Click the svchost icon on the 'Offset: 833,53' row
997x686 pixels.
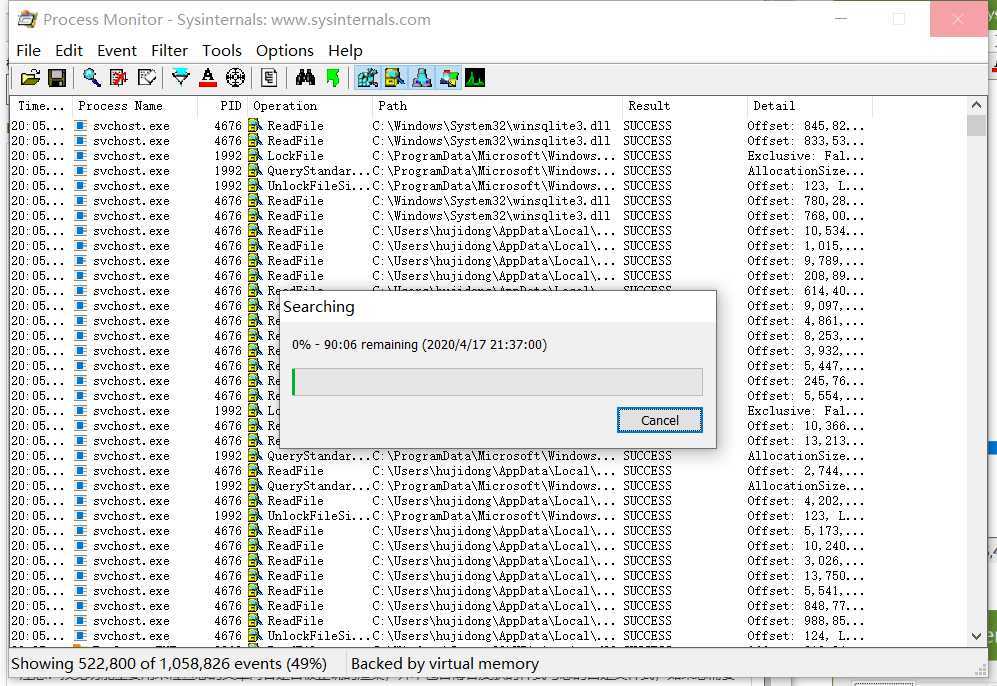pos(81,141)
